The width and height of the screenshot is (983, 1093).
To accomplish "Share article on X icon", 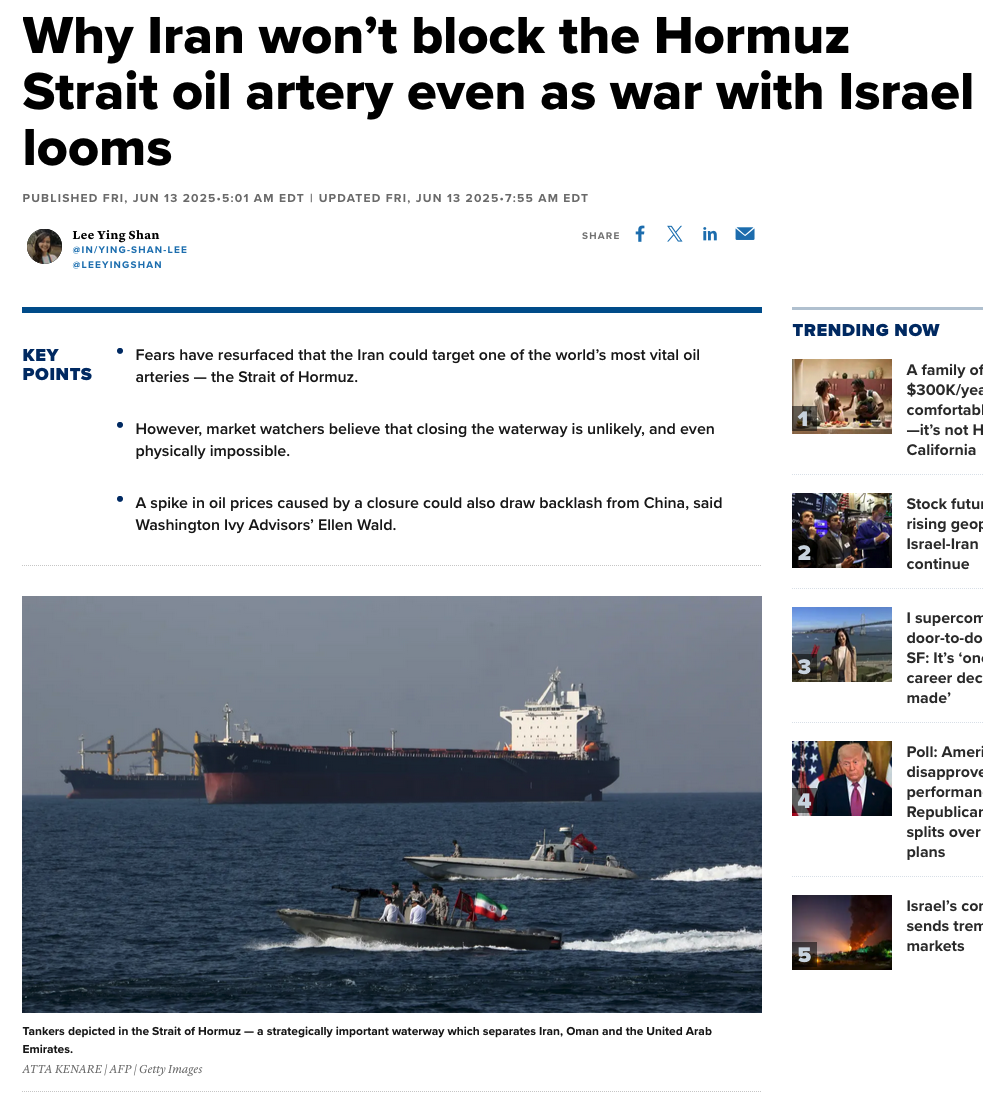I will click(x=674, y=234).
